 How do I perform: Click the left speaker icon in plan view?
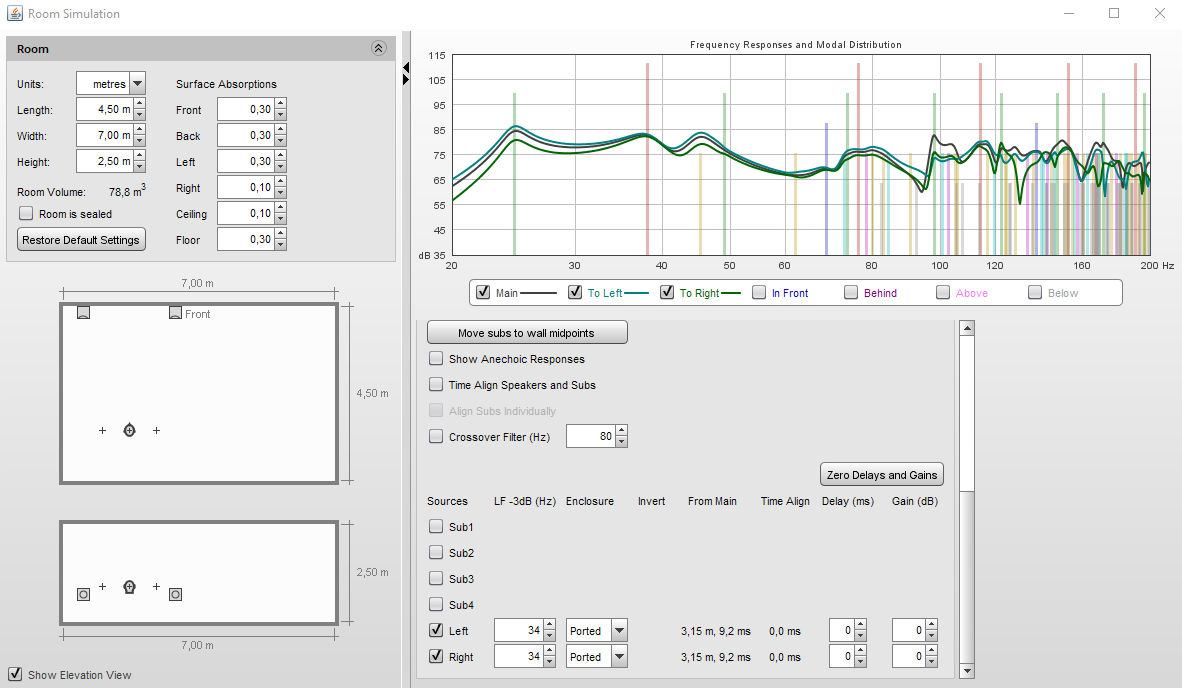[84, 312]
